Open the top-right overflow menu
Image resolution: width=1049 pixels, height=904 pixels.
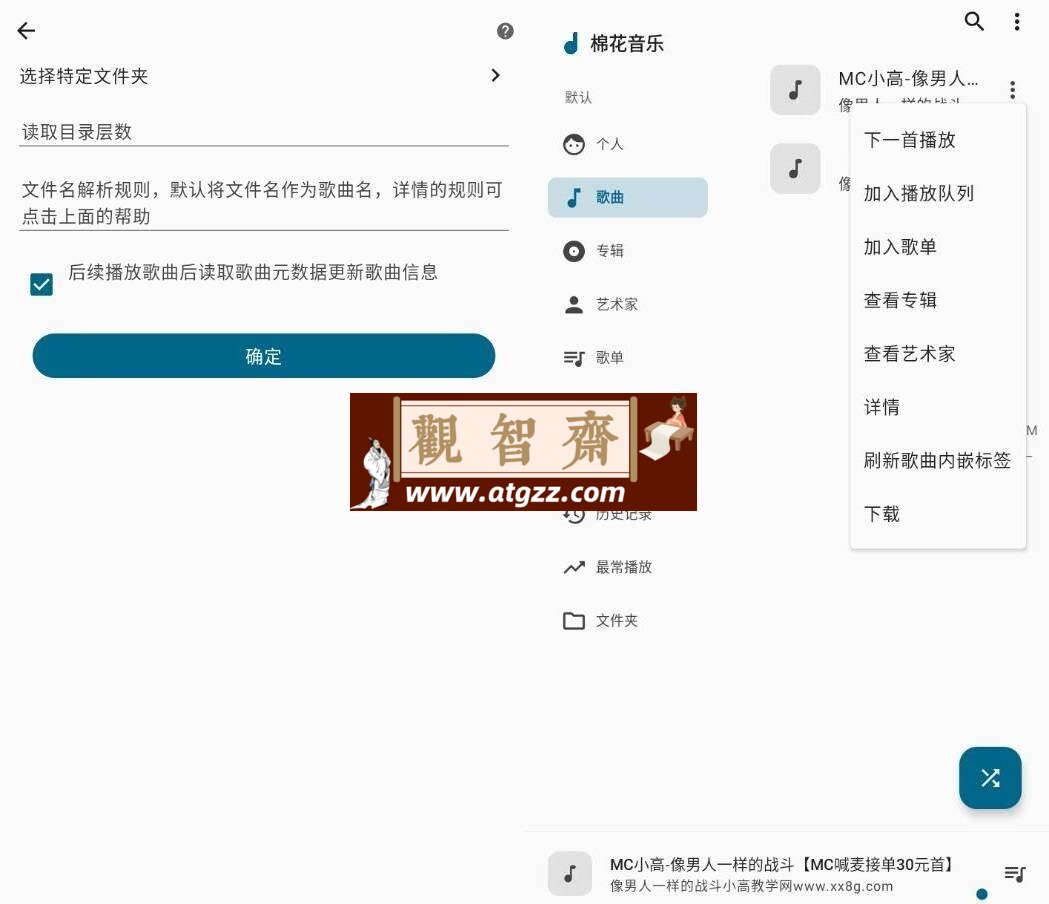1017,21
